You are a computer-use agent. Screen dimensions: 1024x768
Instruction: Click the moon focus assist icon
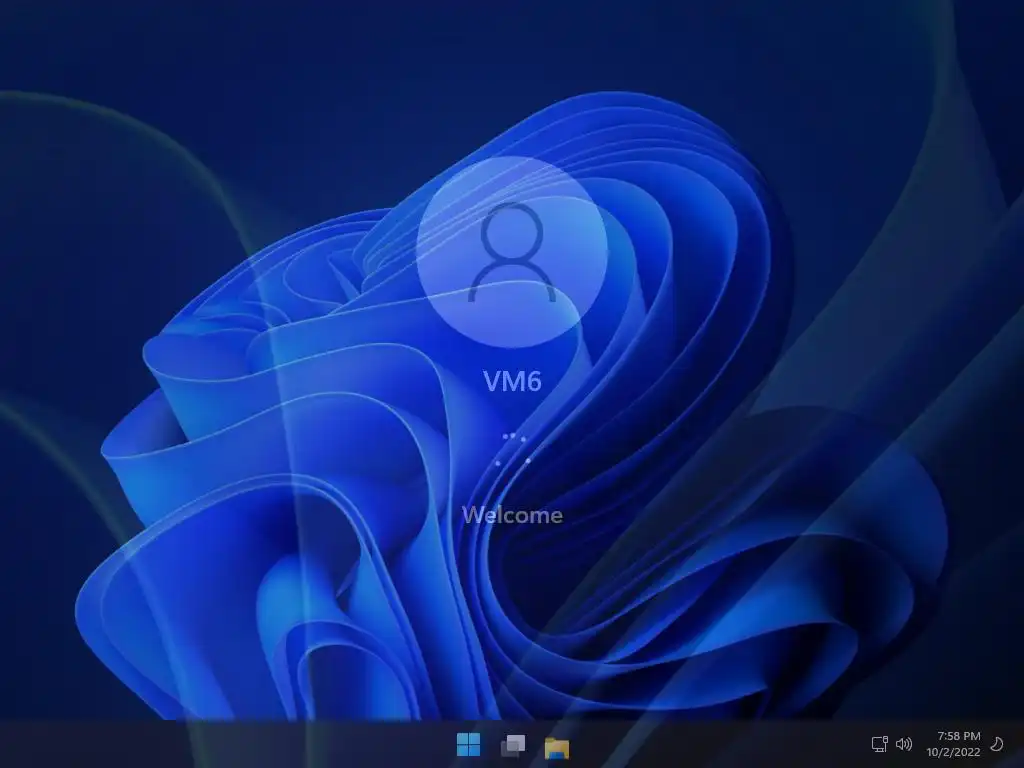997,744
